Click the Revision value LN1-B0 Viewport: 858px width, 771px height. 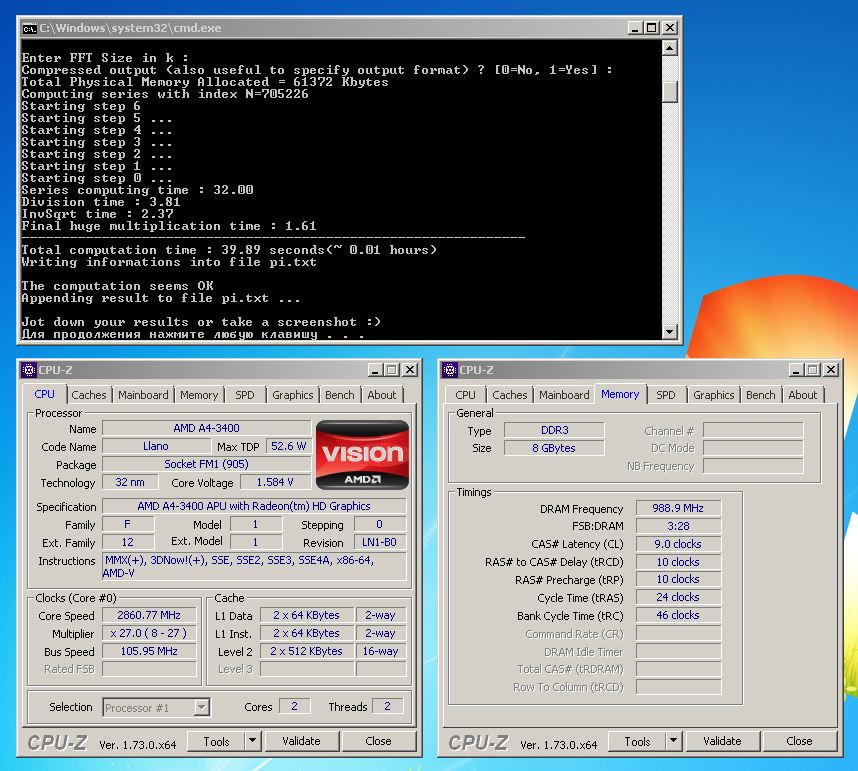379,542
